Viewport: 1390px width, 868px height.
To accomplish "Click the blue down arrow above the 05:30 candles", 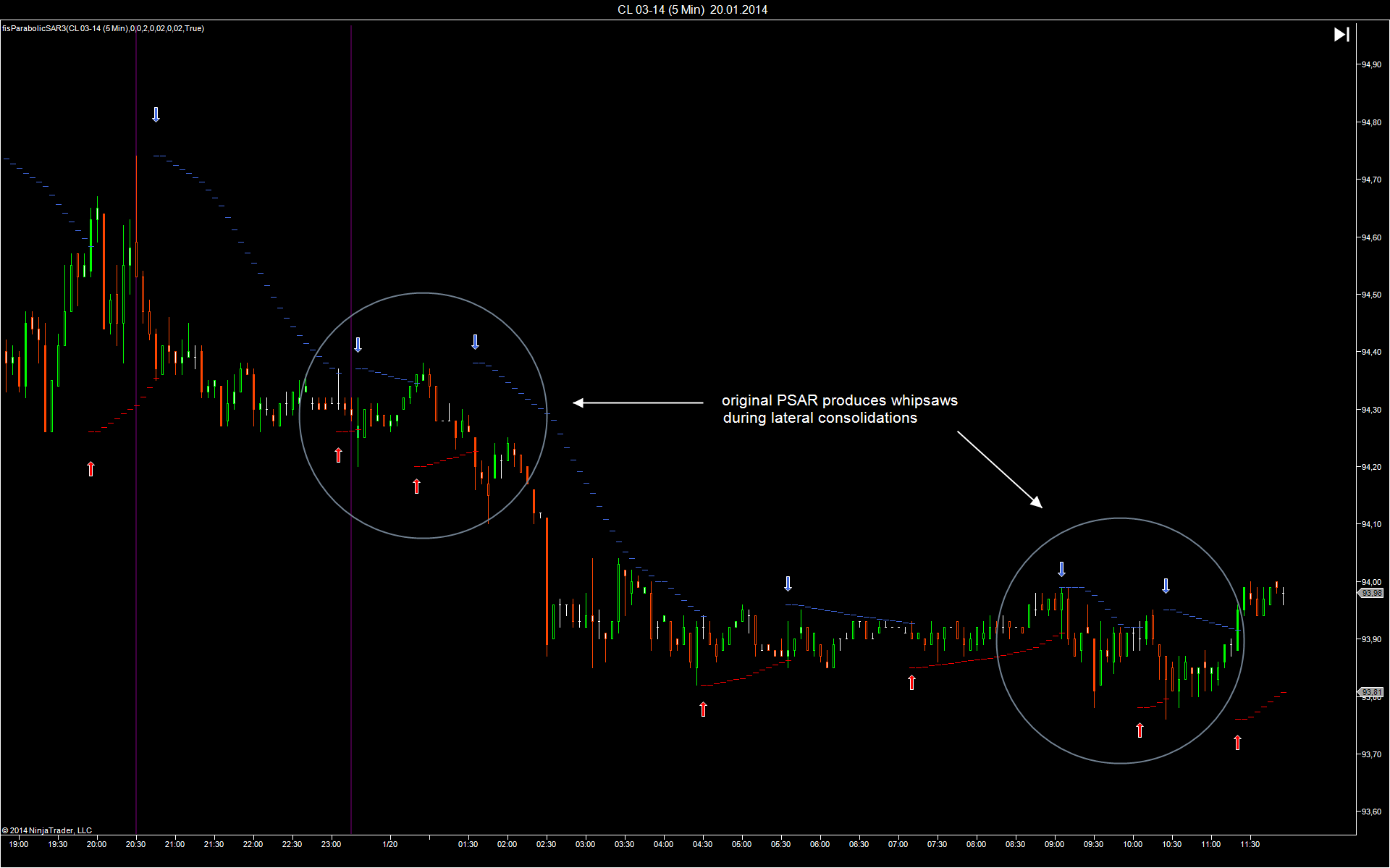I will pyautogui.click(x=788, y=583).
